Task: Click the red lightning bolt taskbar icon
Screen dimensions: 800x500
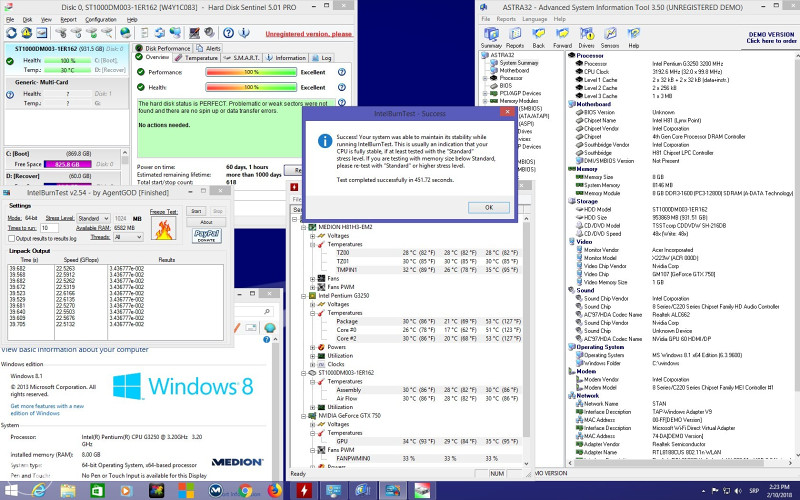Action: [304, 491]
